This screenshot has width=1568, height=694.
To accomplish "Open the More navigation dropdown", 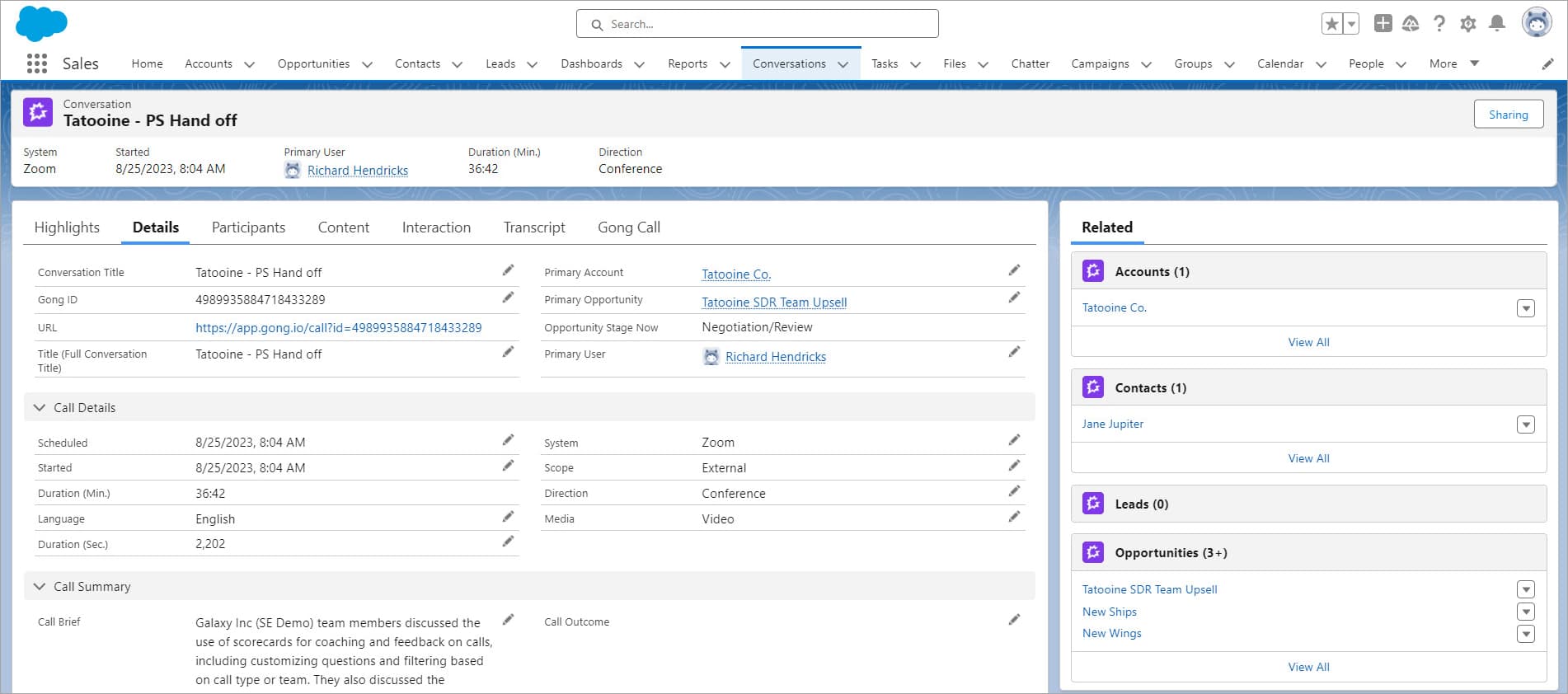I will pyautogui.click(x=1454, y=63).
